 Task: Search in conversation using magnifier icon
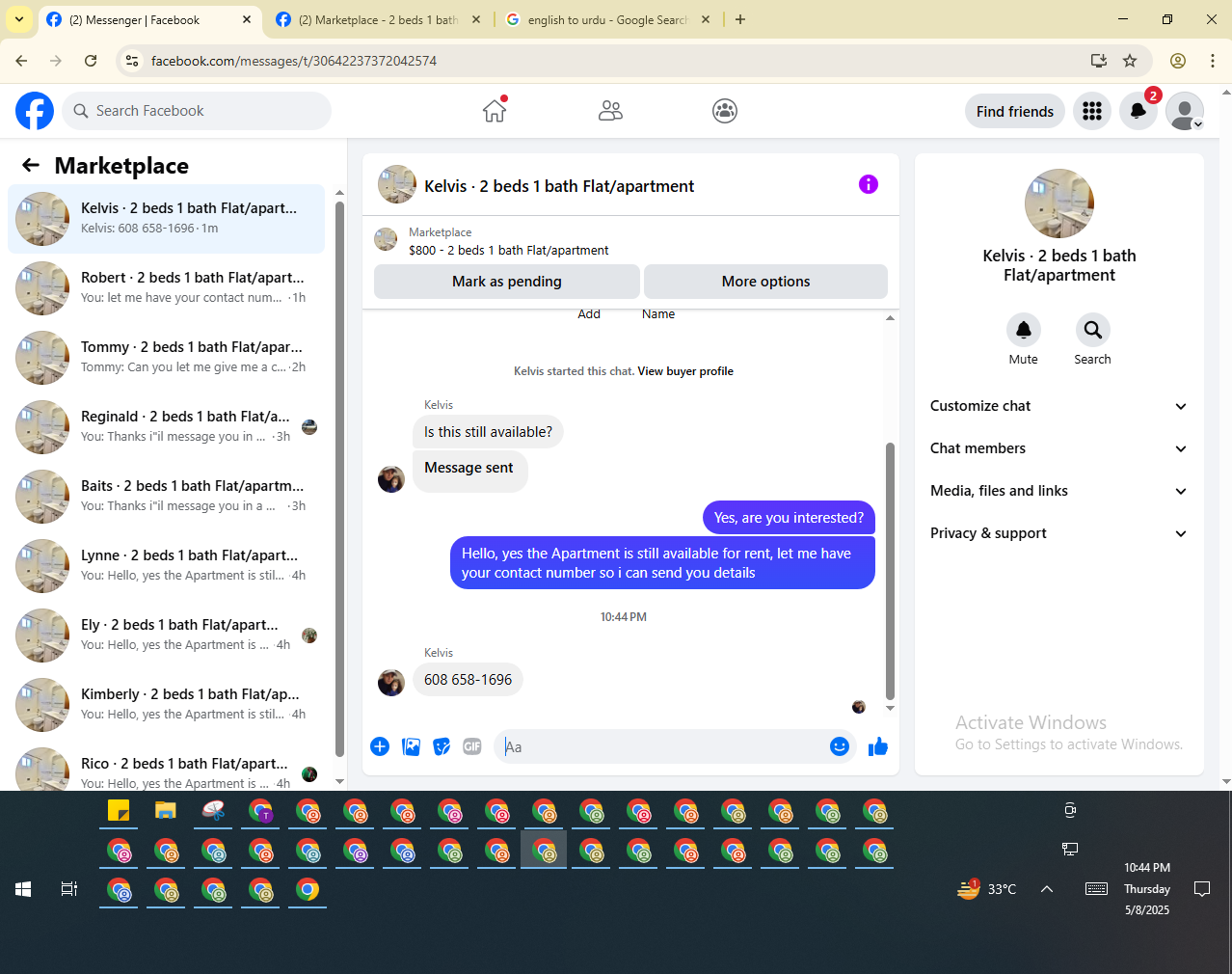(1093, 330)
